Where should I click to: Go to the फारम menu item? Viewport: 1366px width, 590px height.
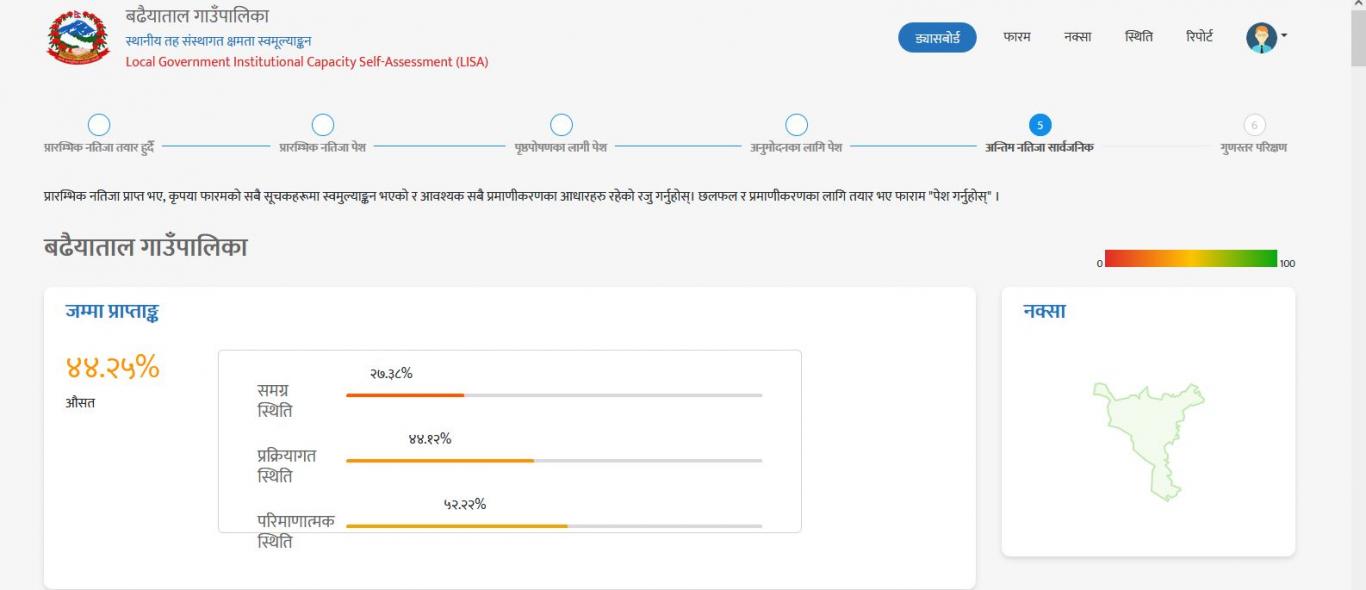coord(1016,37)
